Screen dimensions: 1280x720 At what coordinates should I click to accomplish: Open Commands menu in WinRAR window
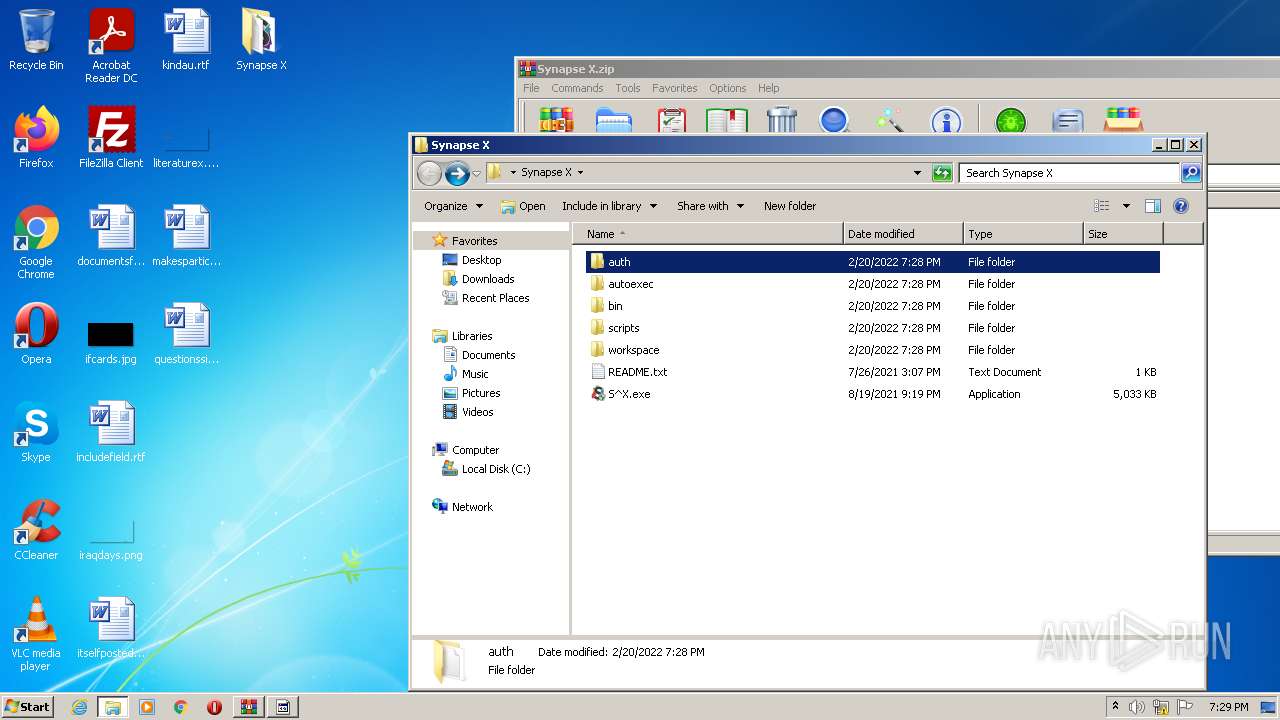[577, 88]
